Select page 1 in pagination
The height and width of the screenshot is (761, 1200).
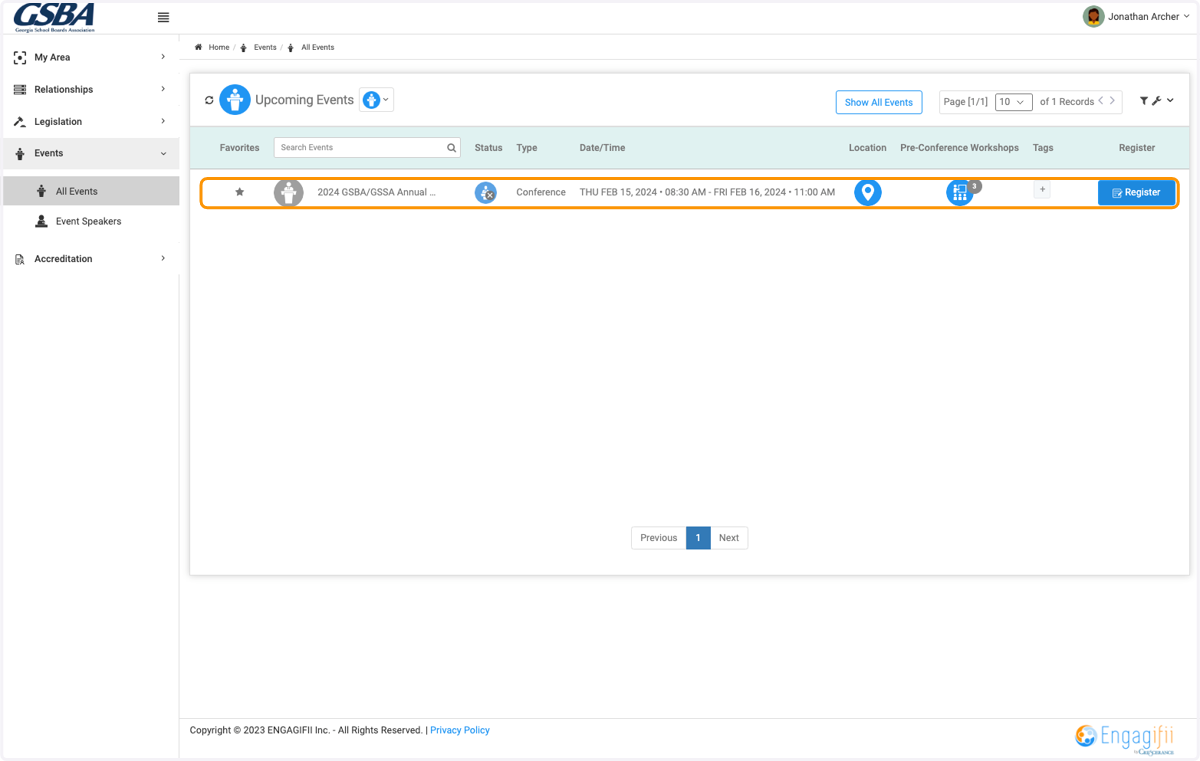tap(698, 538)
